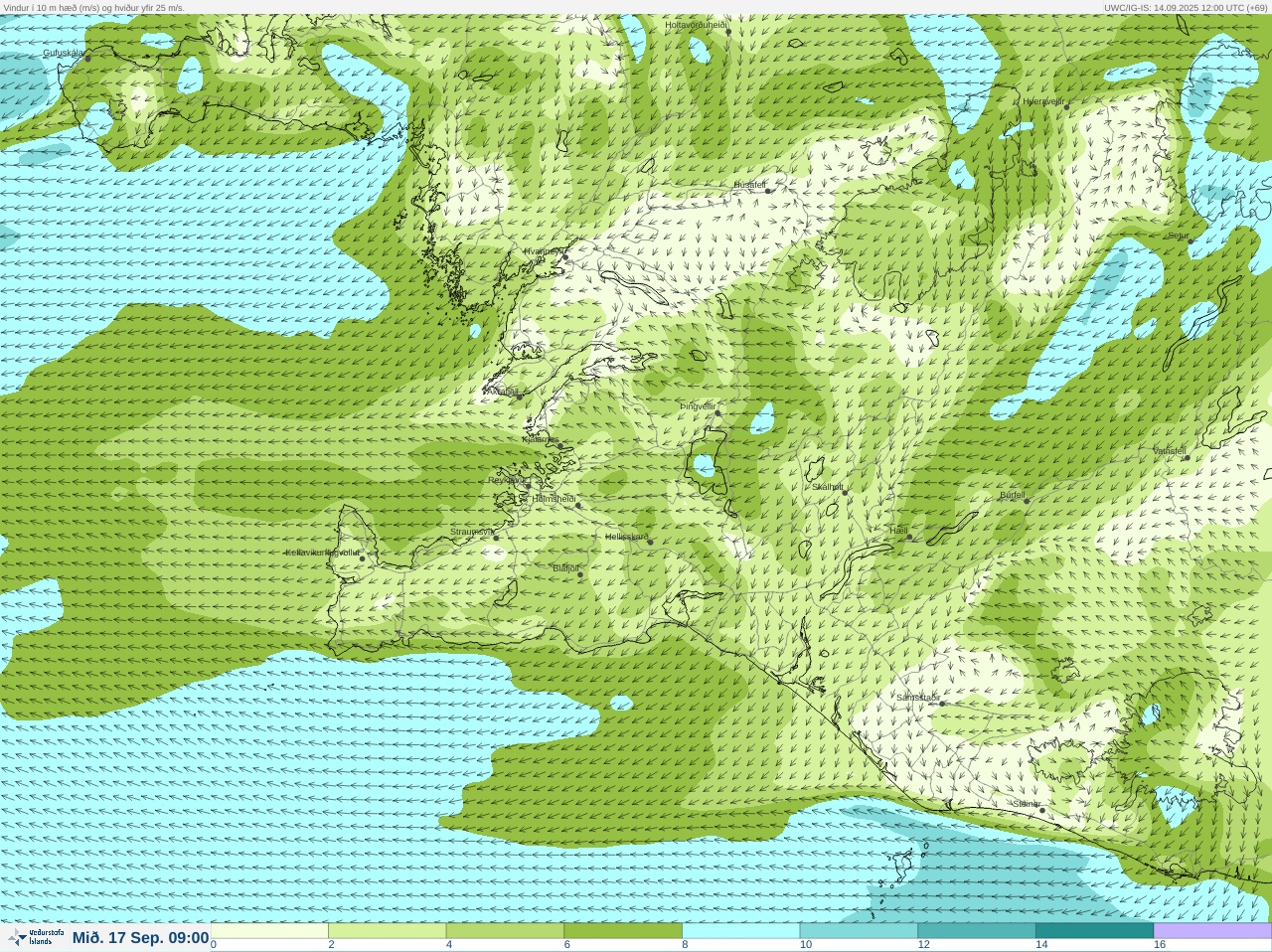Viewport: 1272px width, 952px height.
Task: Click the 4–6 m/s medium green legend swatch
Action: click(x=505, y=931)
